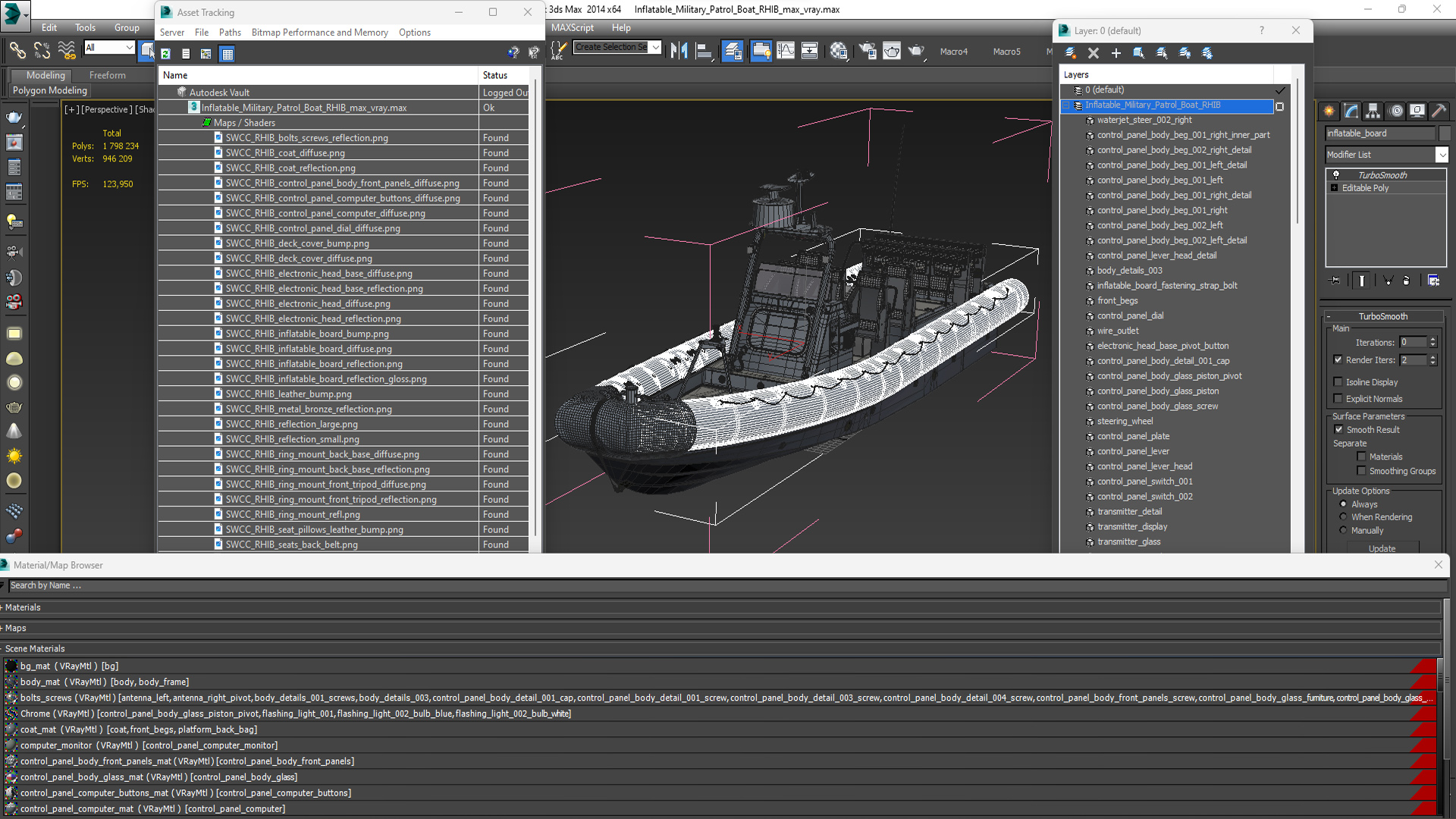The image size is (1456, 819).
Task: Open the Display panel monitor icon
Action: [1417, 111]
